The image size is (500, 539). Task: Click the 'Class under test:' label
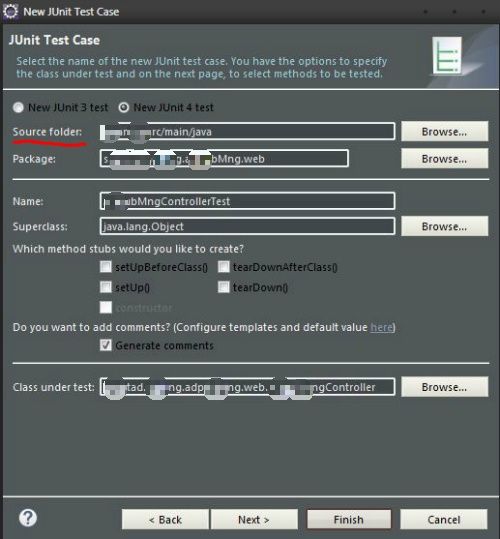pyautogui.click(x=53, y=387)
